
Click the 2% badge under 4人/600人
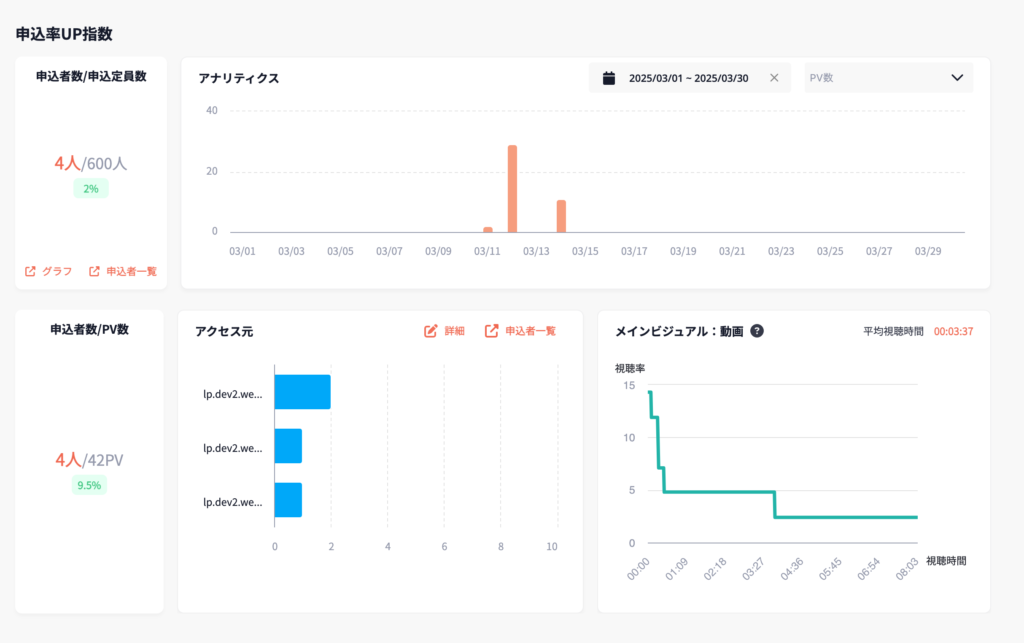click(x=90, y=189)
